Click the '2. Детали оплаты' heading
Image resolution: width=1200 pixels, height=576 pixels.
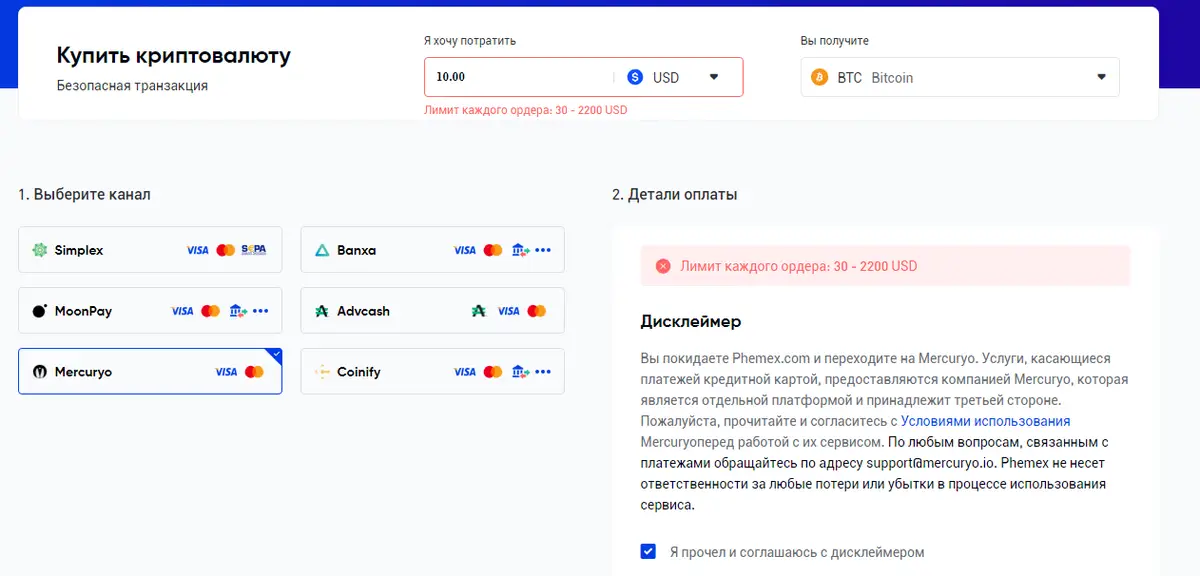(x=675, y=194)
